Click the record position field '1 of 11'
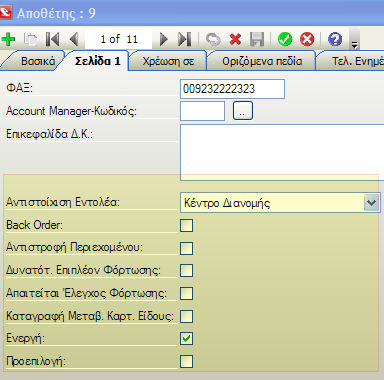 click(x=119, y=39)
